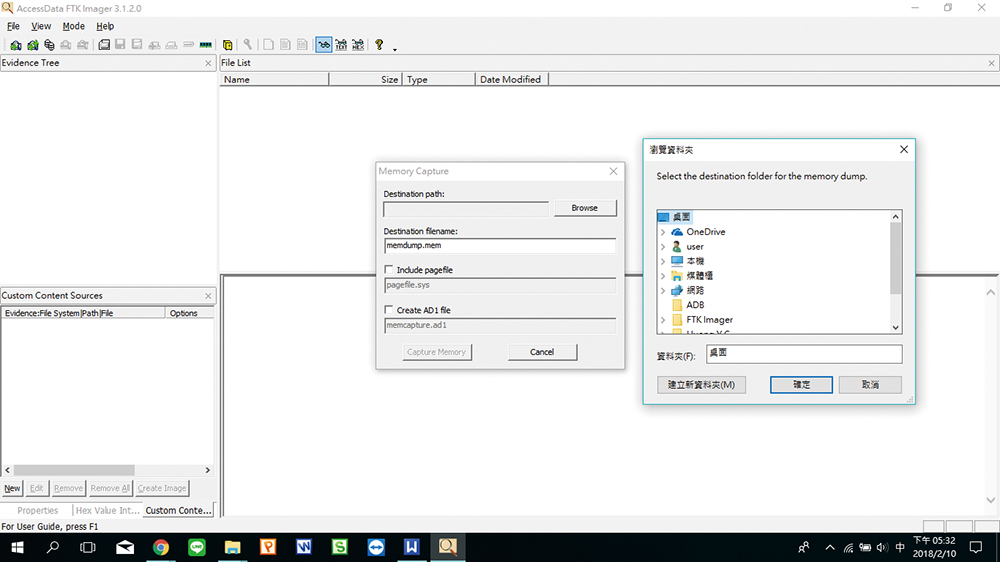
Task: Click the Obtain Protected Files yellow icon
Action: click(227, 45)
